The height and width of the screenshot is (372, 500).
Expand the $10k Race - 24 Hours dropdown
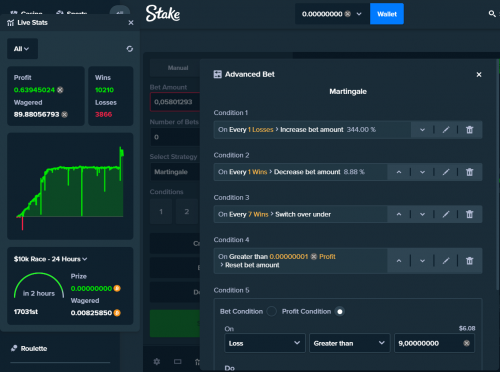click(50, 259)
